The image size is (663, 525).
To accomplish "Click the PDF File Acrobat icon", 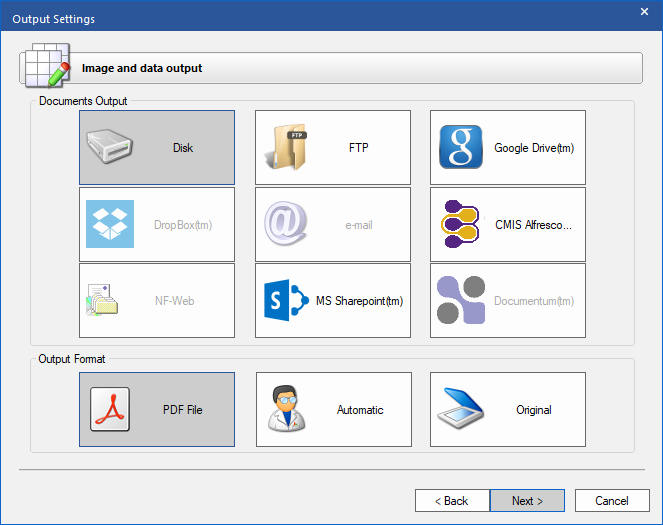I will coord(110,410).
